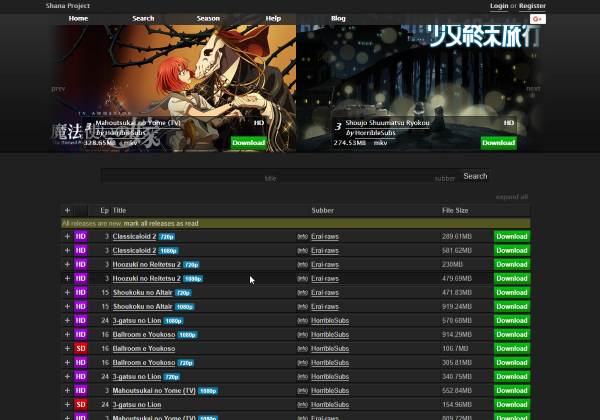Click Shana Project site title
Viewport: 600px width, 420px height.
(68, 6)
